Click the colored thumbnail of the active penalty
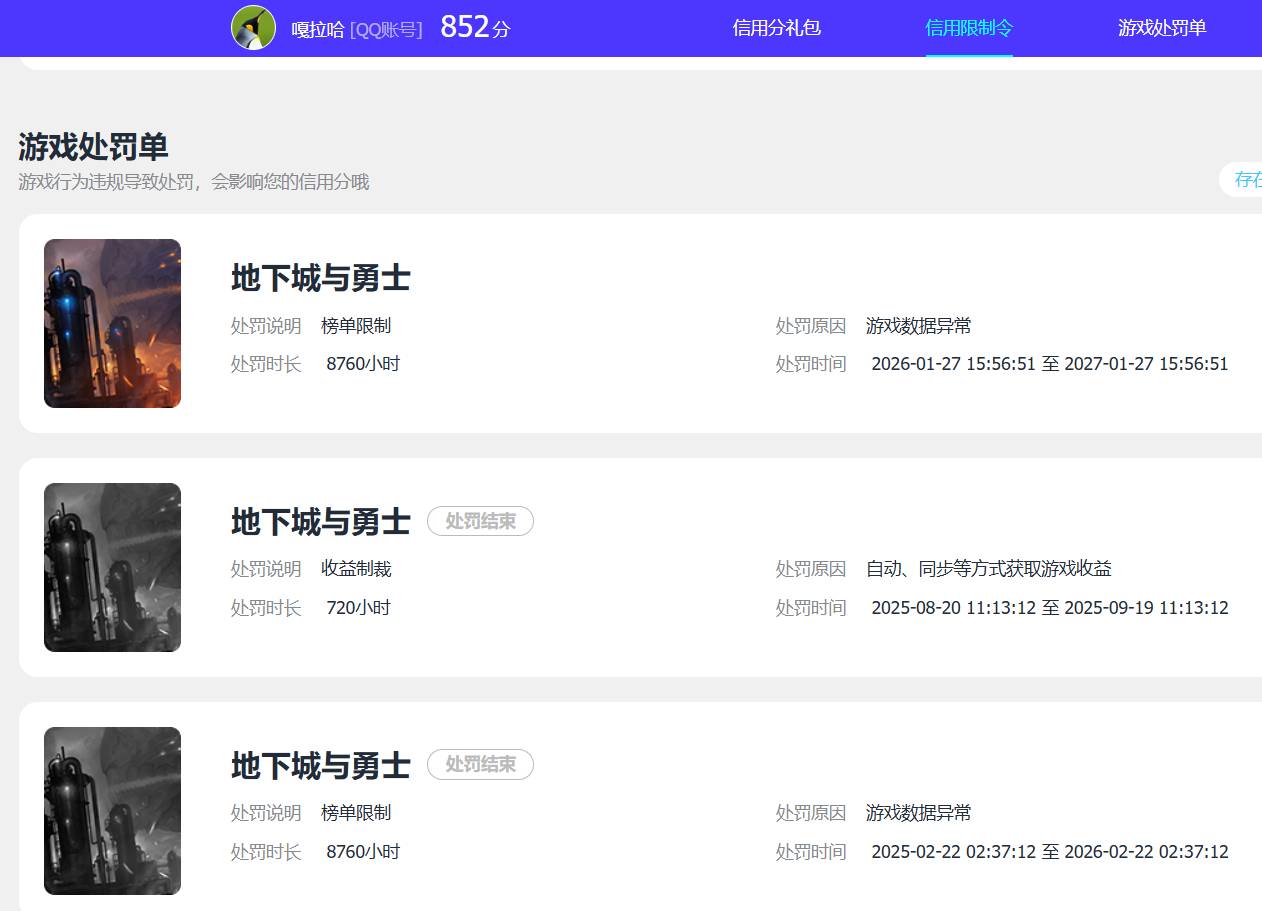Image resolution: width=1262 pixels, height=911 pixels. click(111, 322)
